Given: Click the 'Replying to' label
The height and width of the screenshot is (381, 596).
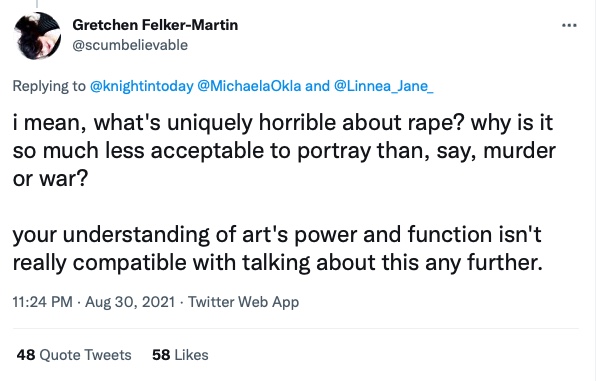Looking at the screenshot, I should (x=49, y=86).
